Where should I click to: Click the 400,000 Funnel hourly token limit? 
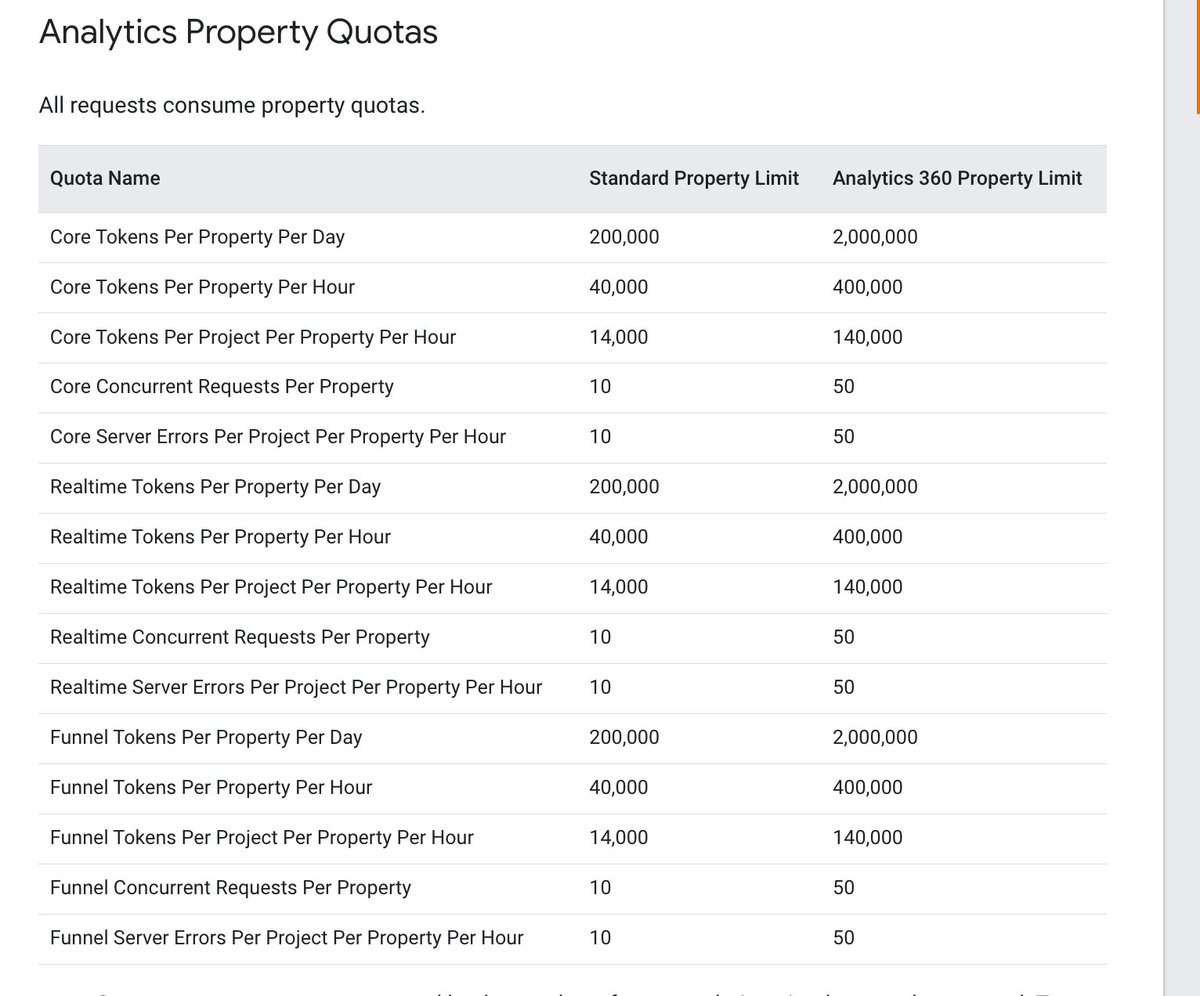point(866,787)
